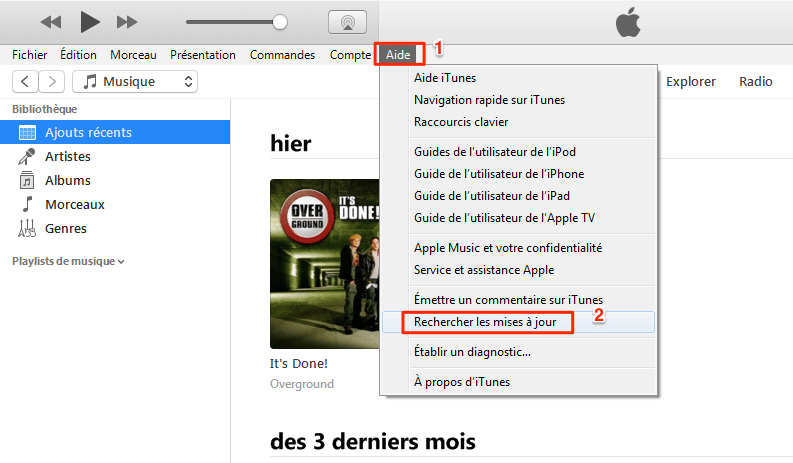Choose À propos d'iTunes

point(518,382)
